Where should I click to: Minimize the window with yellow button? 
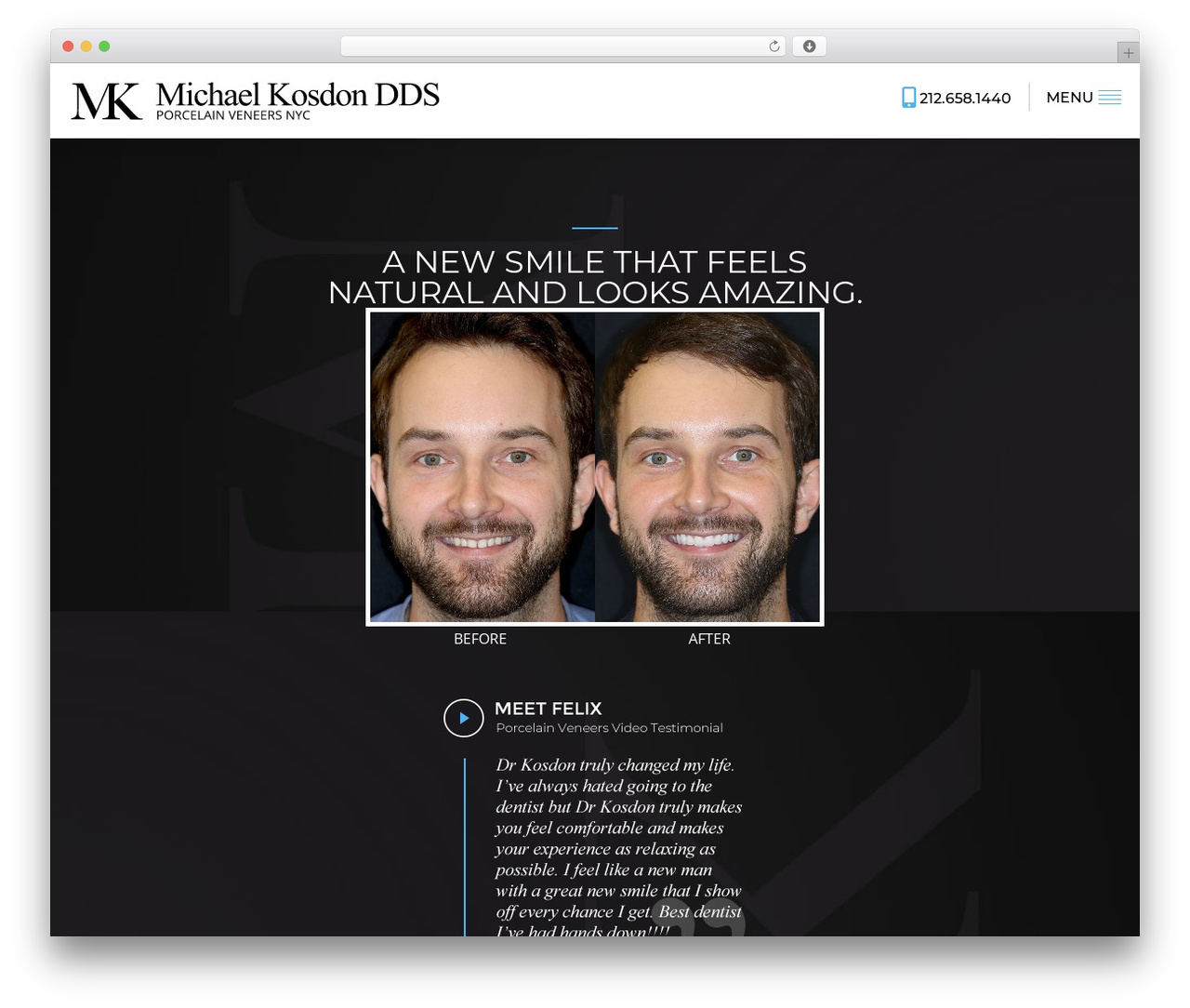pyautogui.click(x=86, y=46)
